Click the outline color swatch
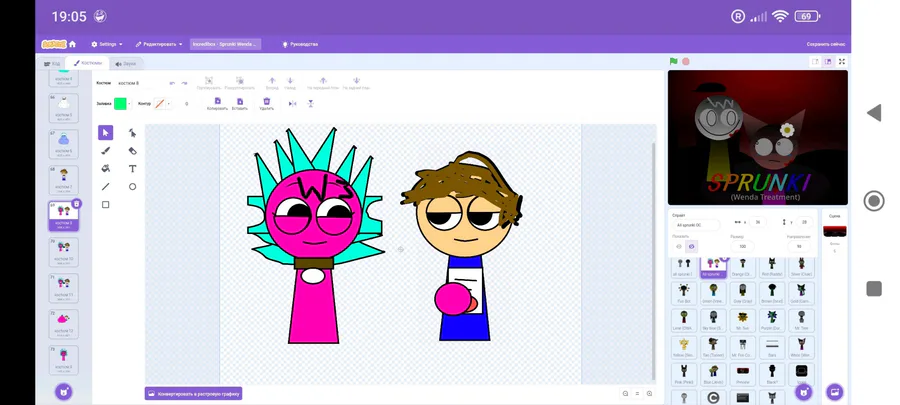Image resolution: width=900 pixels, height=405 pixels. (160, 104)
